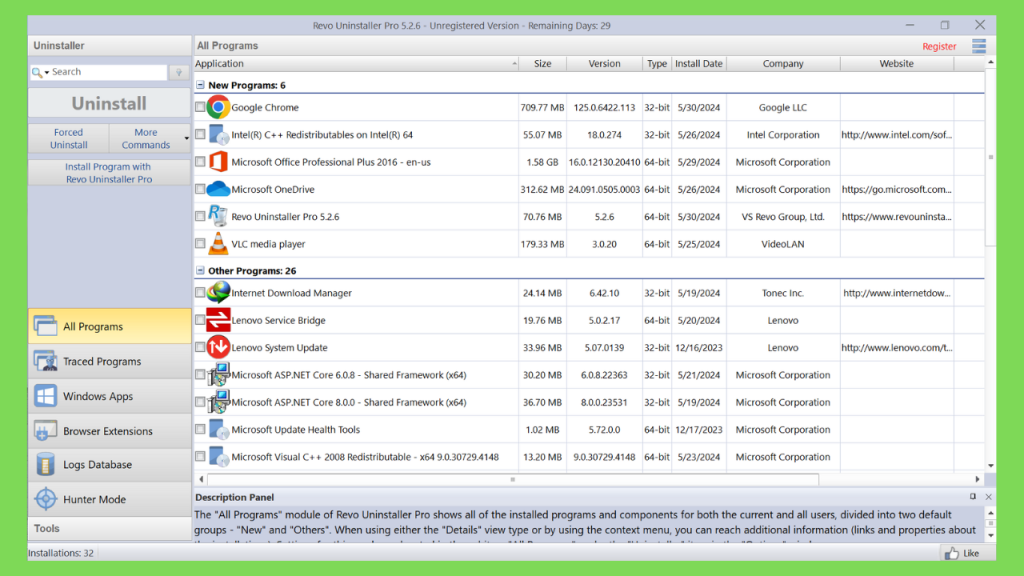Click the ASP.NET Core 6.0.8 installer icon
The width and height of the screenshot is (1024, 576).
click(218, 375)
